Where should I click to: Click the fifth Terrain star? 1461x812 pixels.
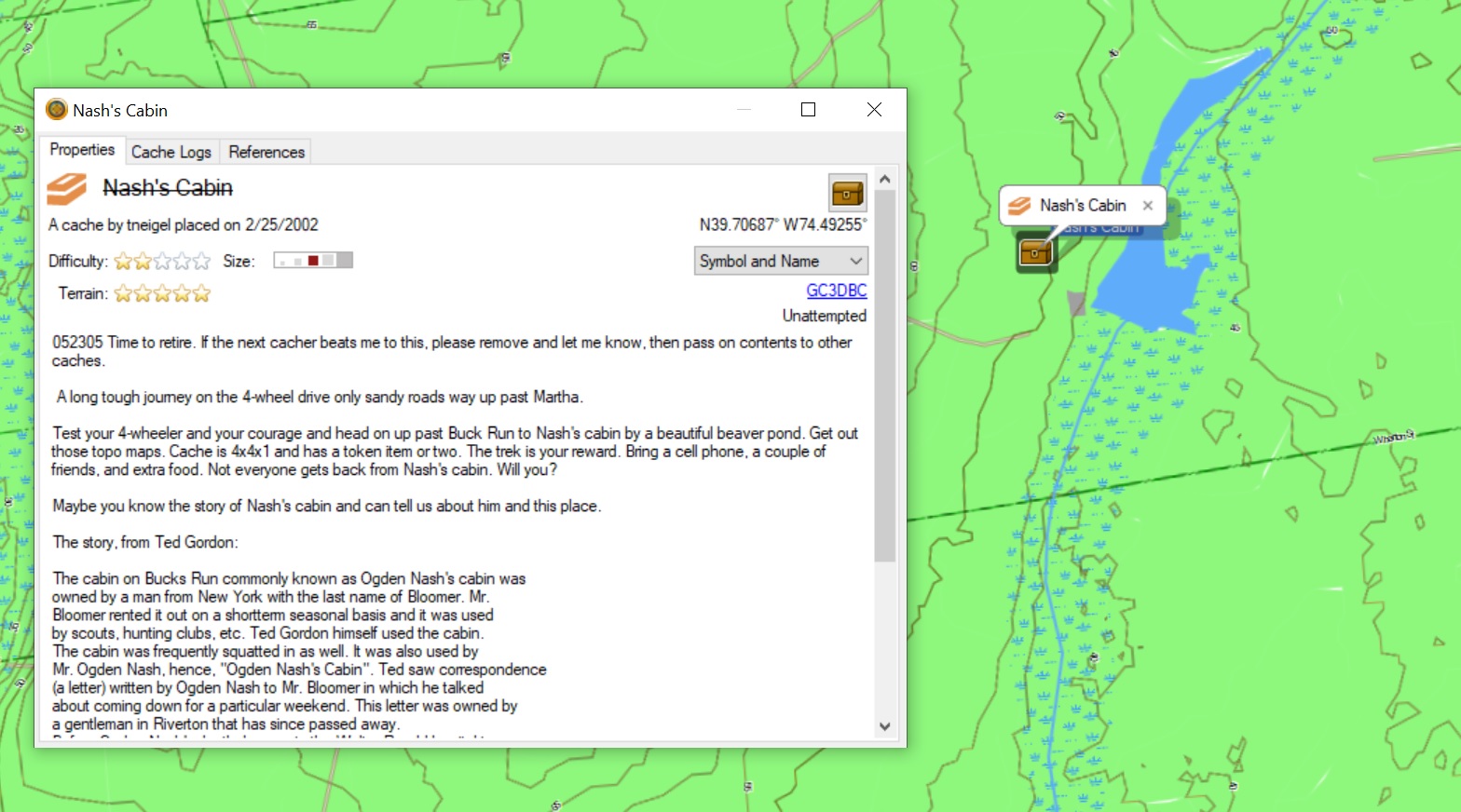201,294
